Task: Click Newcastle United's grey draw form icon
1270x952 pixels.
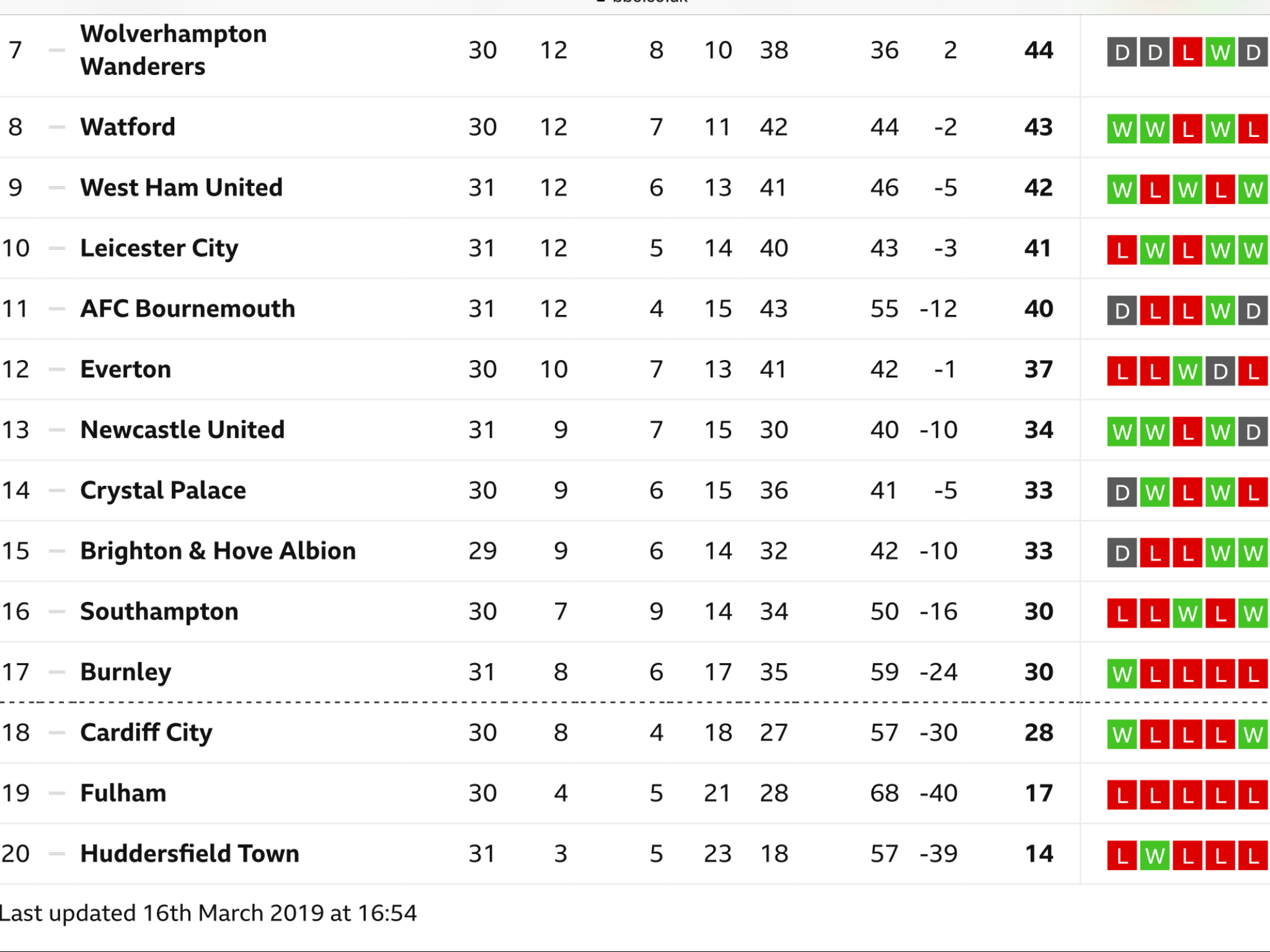Action: pos(1253,431)
